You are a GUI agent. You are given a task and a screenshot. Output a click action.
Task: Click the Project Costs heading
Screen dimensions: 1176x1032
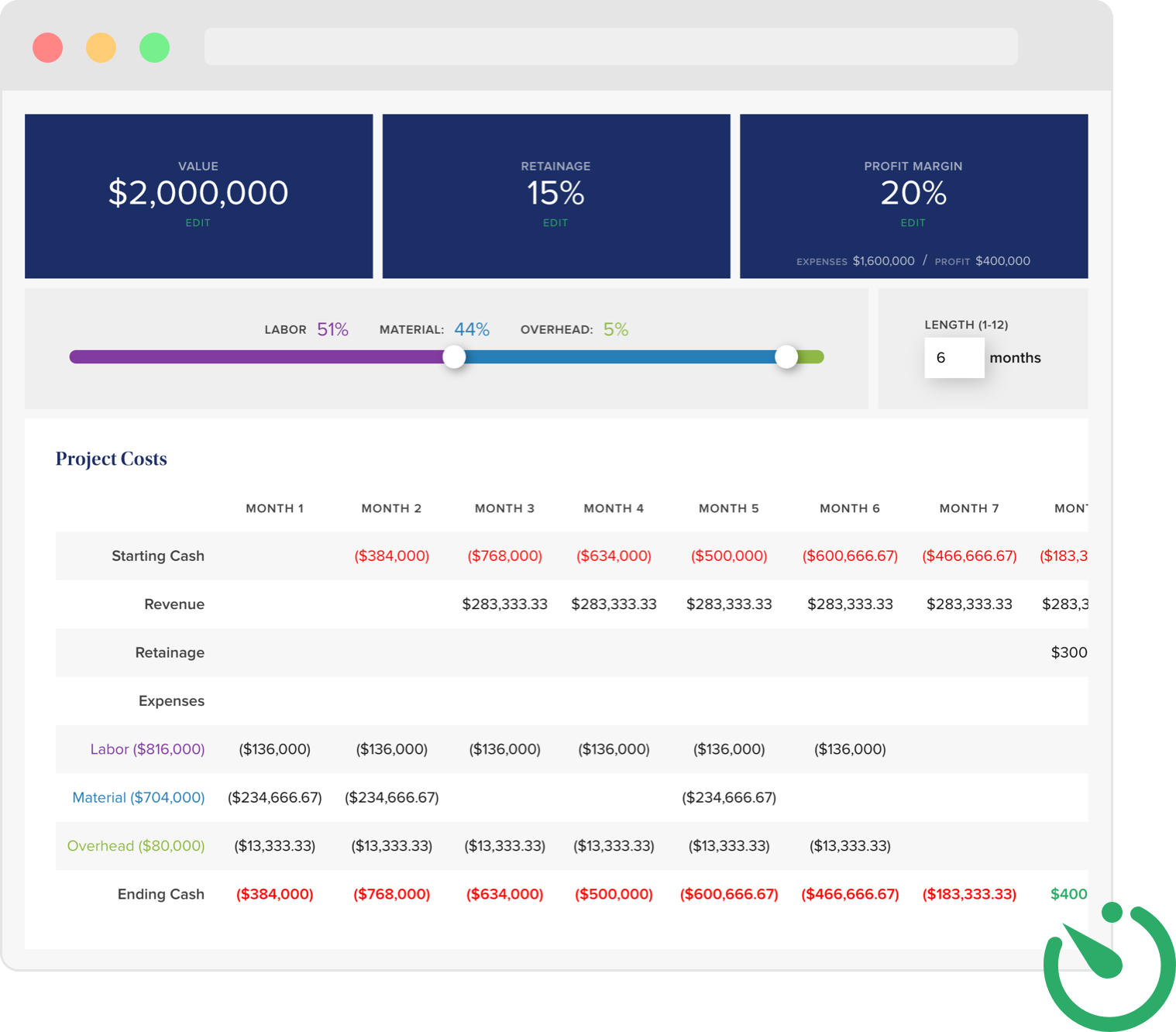tap(111, 458)
